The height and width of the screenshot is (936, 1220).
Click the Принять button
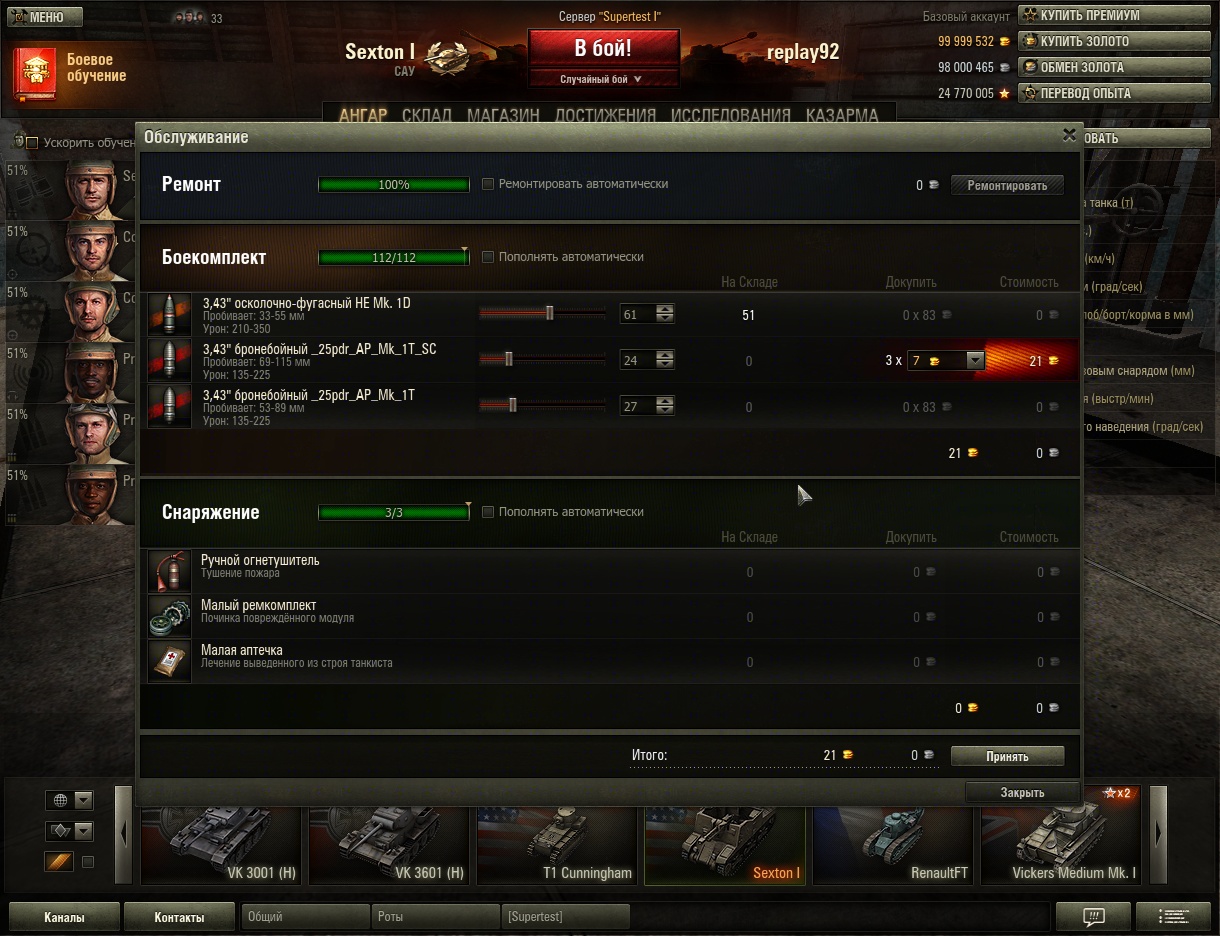point(1007,756)
